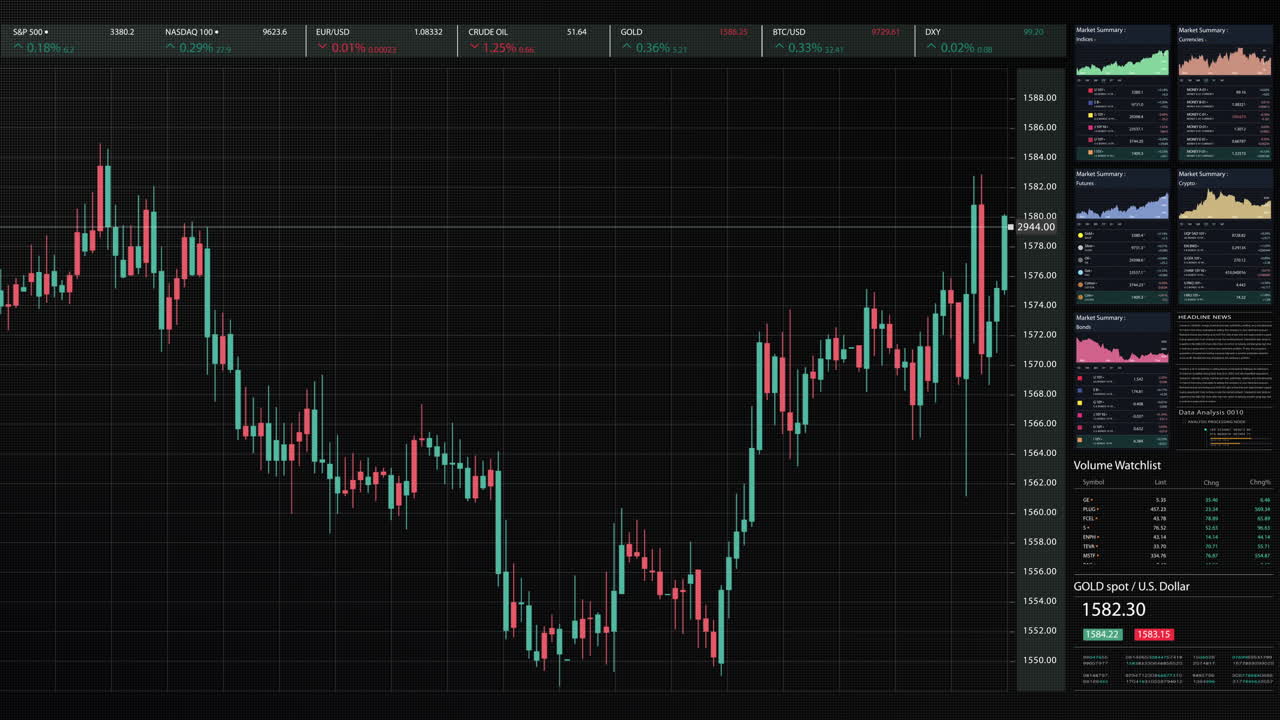Select the NASDAQ 100 ticker tab

click(190, 32)
